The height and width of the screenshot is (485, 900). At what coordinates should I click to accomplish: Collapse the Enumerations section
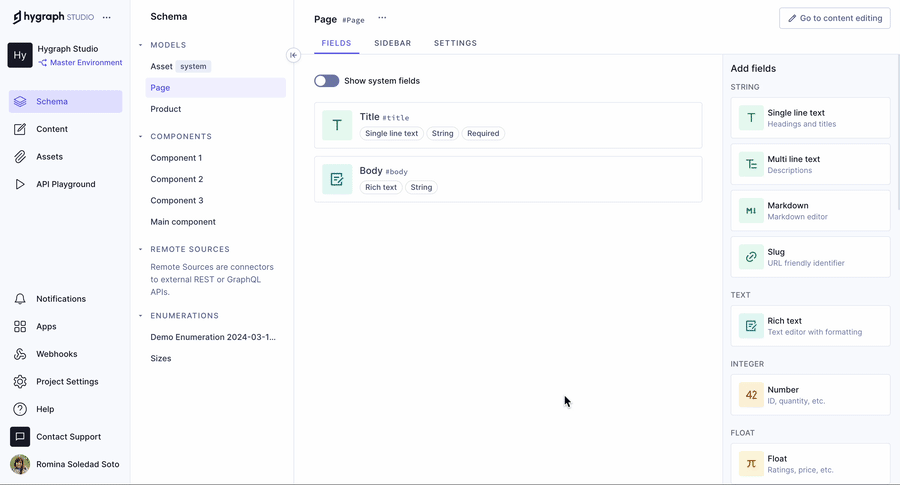141,316
